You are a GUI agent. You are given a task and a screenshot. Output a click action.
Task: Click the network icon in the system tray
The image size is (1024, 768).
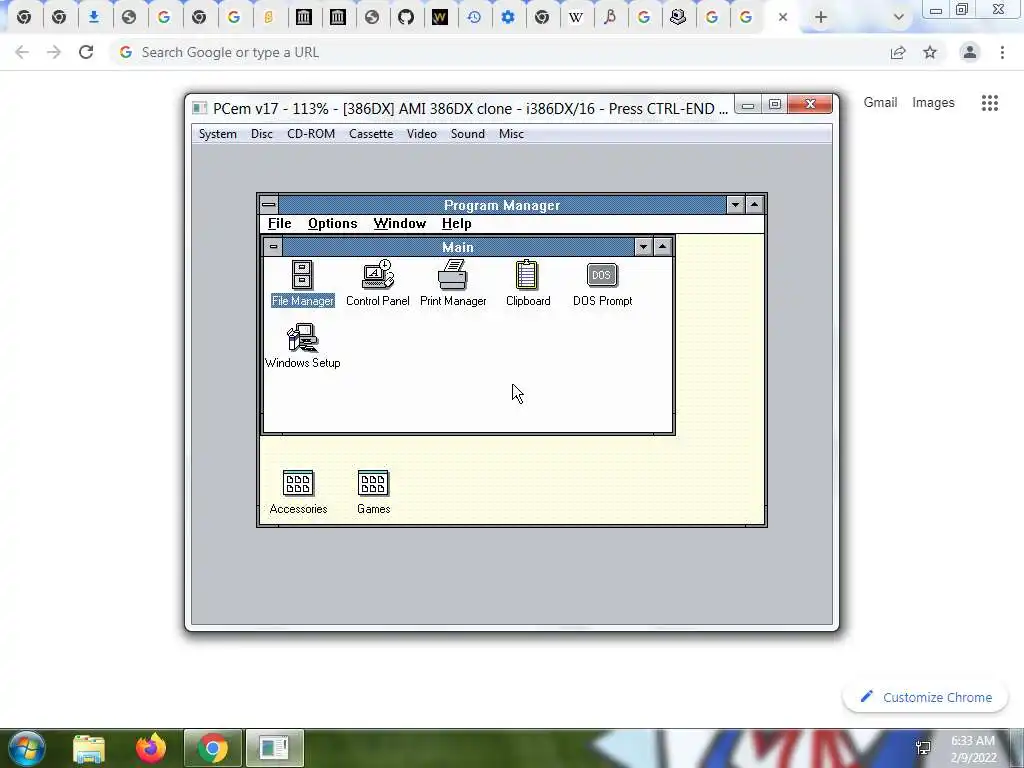[x=923, y=748]
